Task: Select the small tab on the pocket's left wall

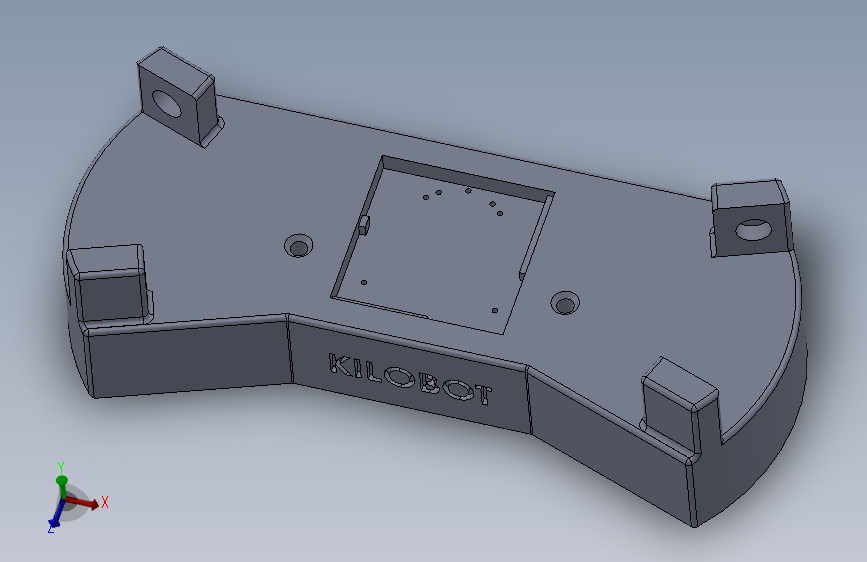Action: [364, 225]
